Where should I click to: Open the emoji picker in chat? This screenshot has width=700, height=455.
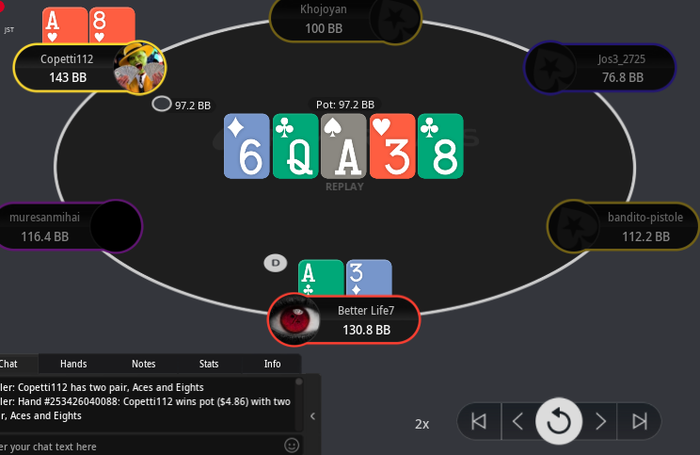pos(292,445)
